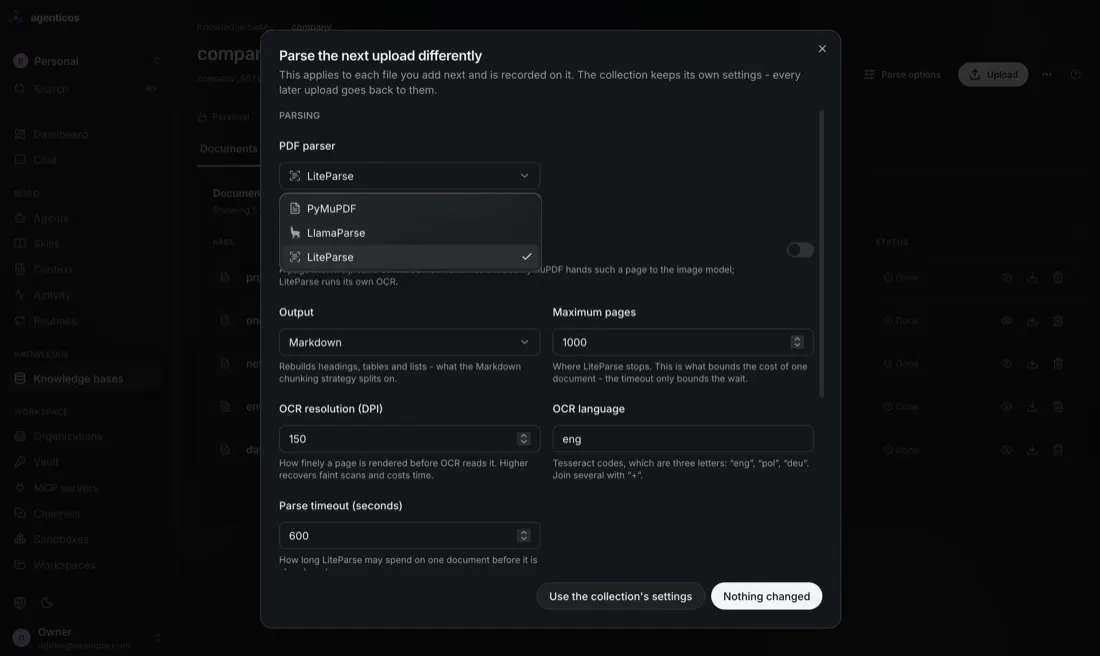Toggle the switch above the Maximum pages field
The image size is (1100, 656).
[800, 250]
